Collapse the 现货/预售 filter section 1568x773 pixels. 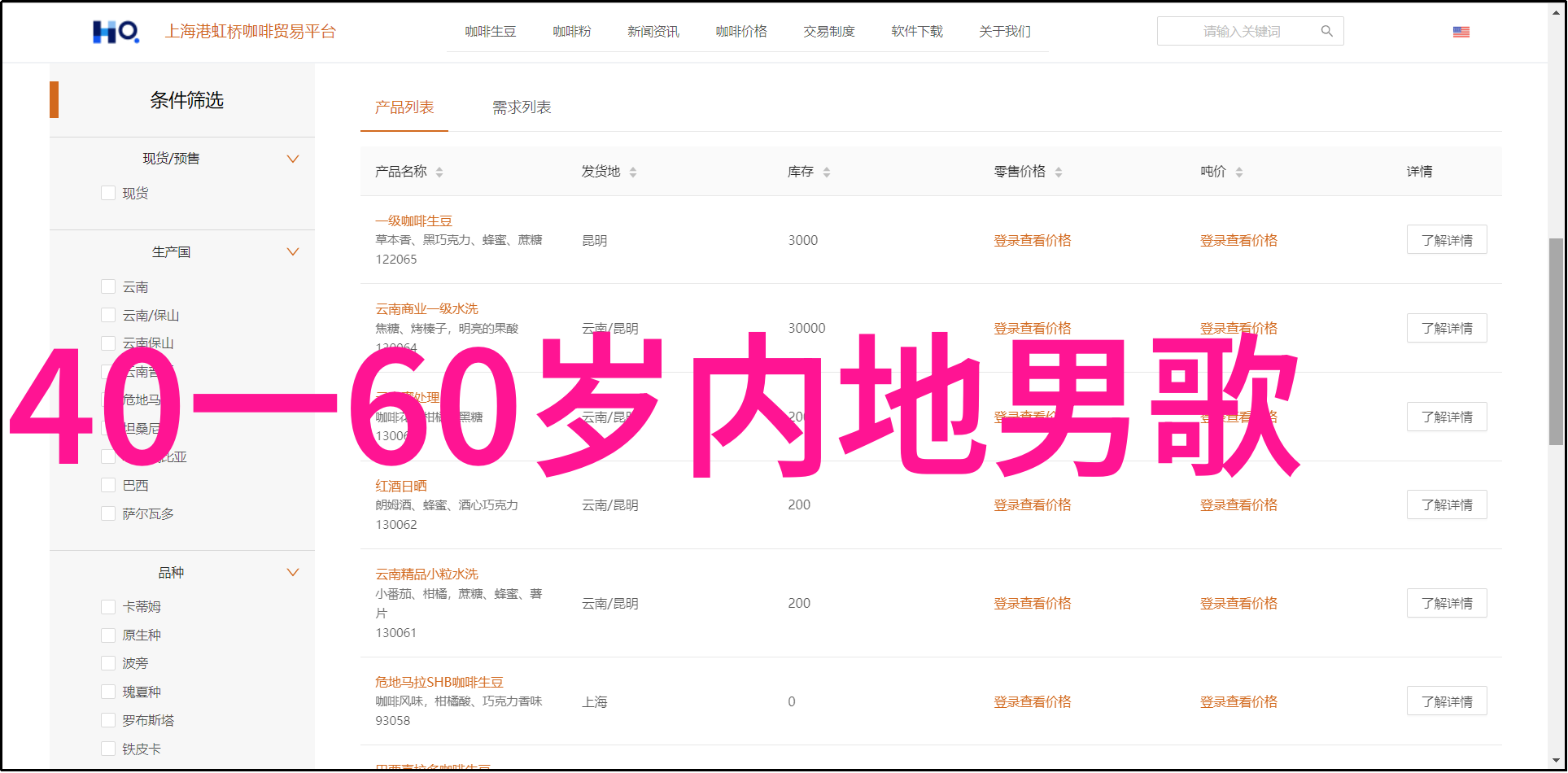(293, 159)
